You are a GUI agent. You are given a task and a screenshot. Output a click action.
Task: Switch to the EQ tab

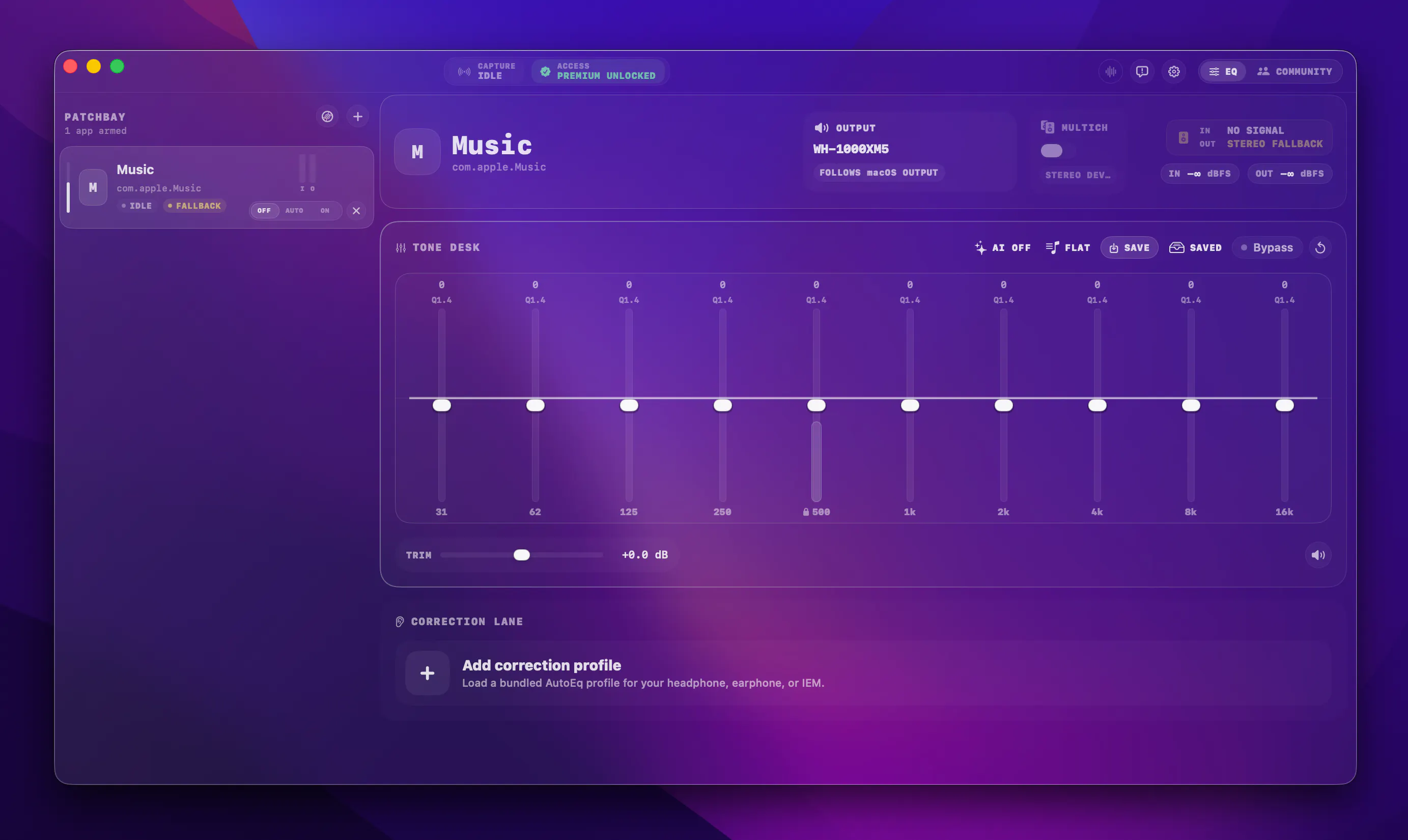tap(1223, 71)
